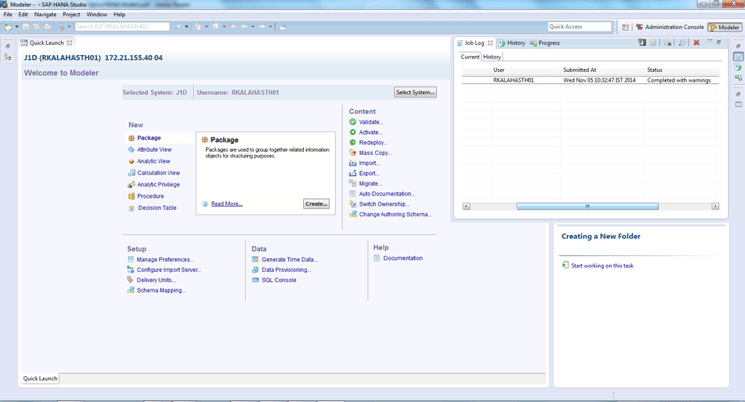This screenshot has height=402, width=745.
Task: Click the Data Provisioning icon
Action: coord(255,270)
